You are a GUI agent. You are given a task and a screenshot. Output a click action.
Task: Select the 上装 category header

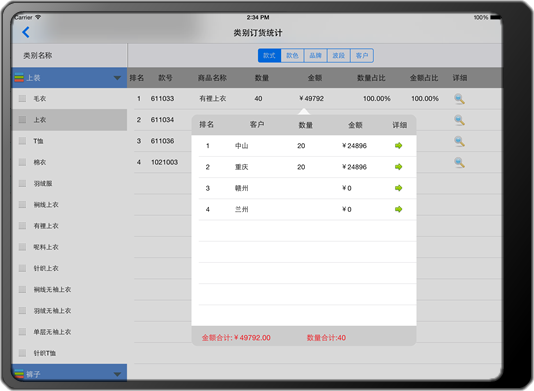[x=69, y=78]
